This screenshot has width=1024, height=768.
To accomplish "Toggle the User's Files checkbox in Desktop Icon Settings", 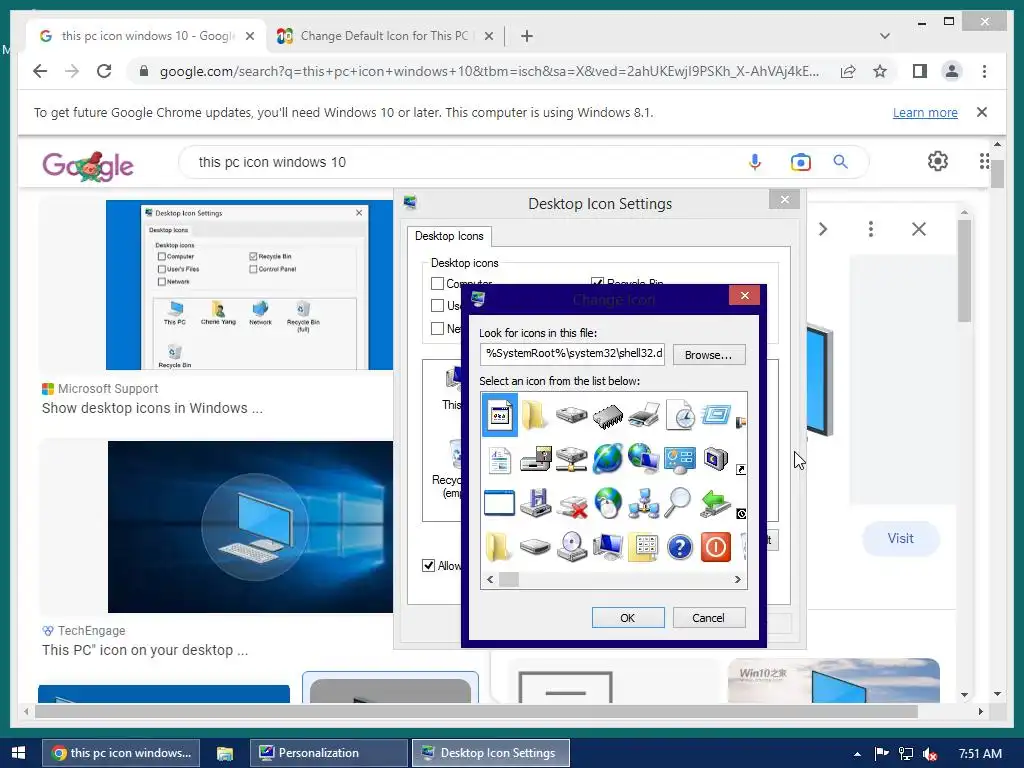I will tap(438, 306).
